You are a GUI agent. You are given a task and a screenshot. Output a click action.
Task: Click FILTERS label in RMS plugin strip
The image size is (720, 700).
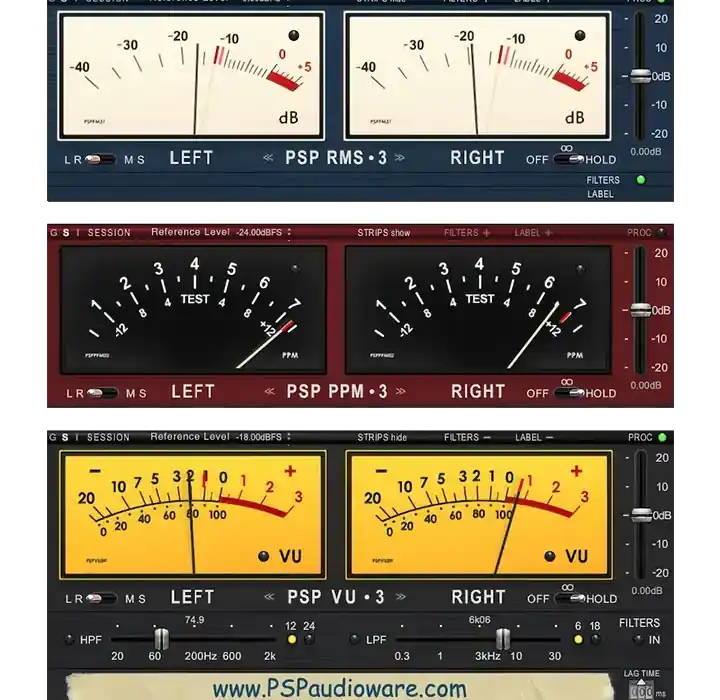tap(603, 180)
